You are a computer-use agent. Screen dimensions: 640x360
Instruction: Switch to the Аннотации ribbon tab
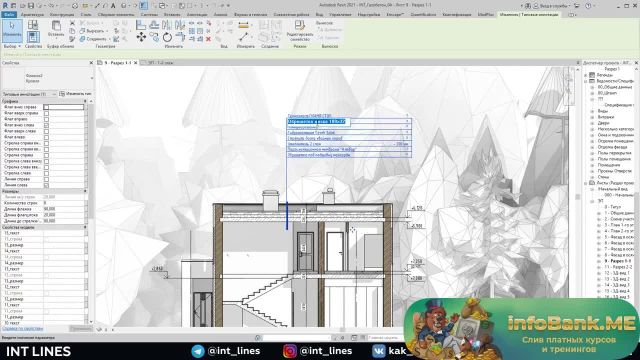(x=197, y=14)
